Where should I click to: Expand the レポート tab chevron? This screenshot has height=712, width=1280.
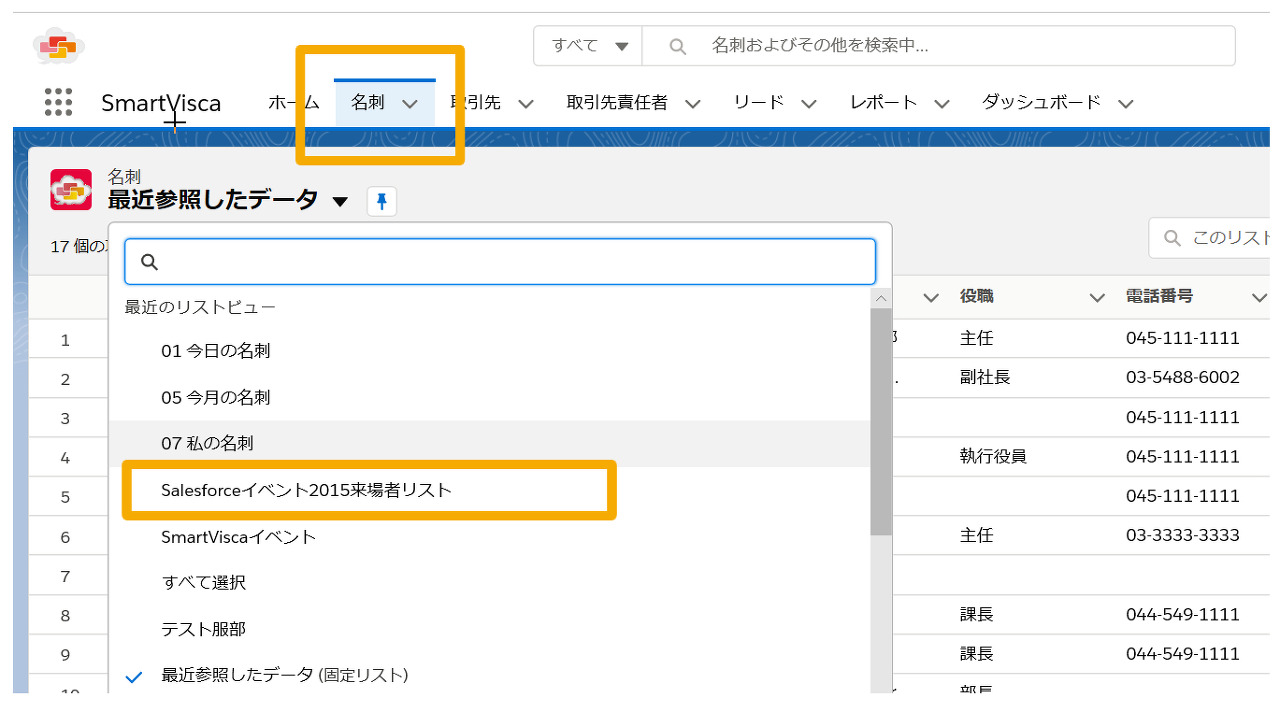click(941, 103)
